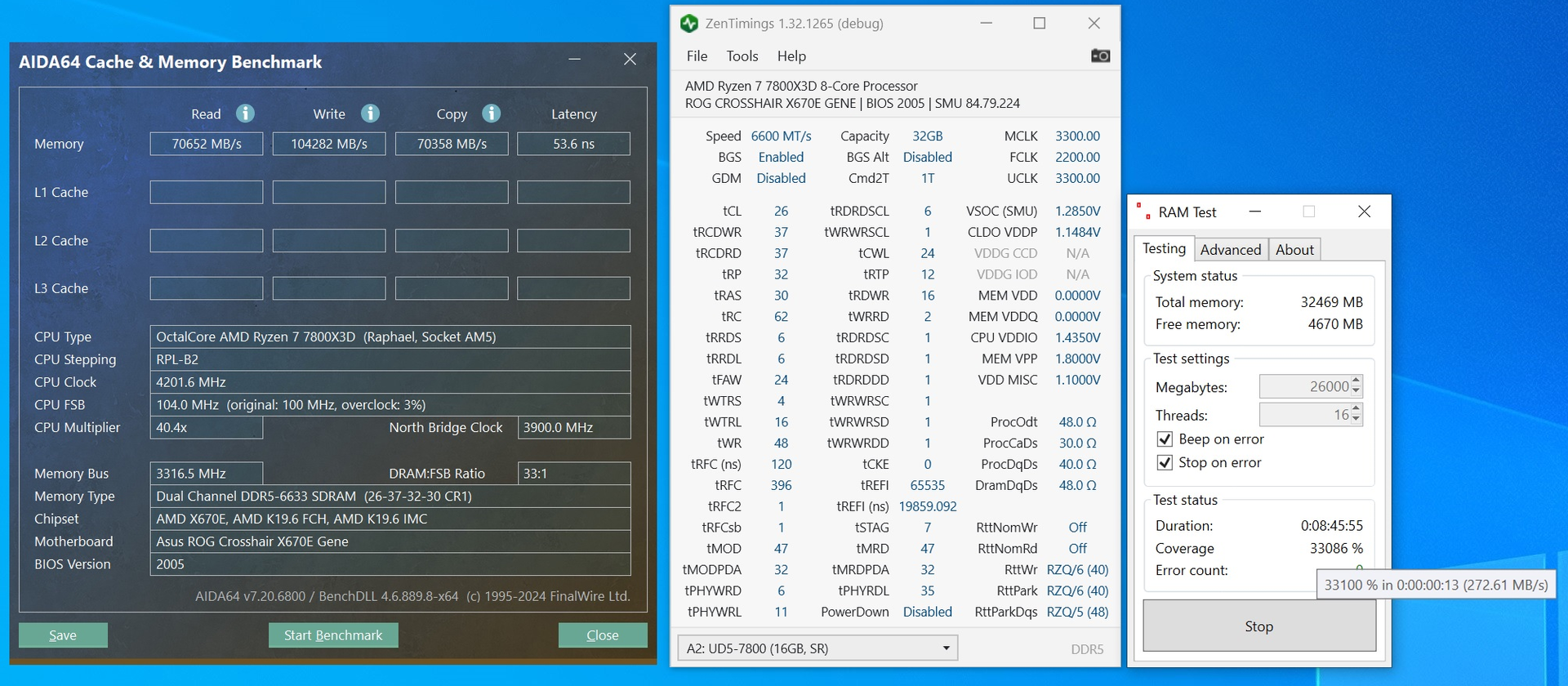Viewport: 1568px width, 686px height.
Task: Take a ZenTimings screenshot with camera icon
Action: tap(1100, 56)
